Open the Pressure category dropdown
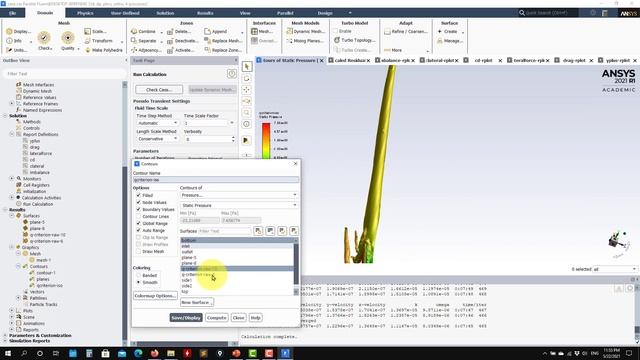The height and width of the screenshot is (360, 640). pyautogui.click(x=239, y=195)
